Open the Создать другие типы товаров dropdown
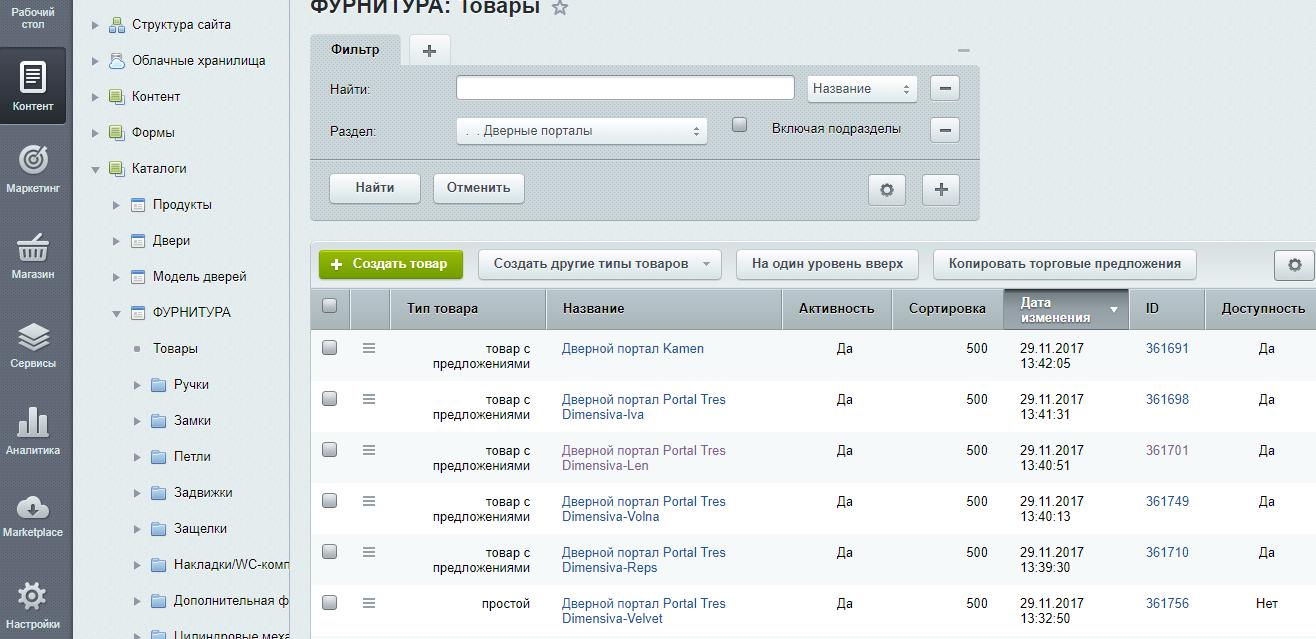Screen dimensions: 1316x639 tap(599, 264)
